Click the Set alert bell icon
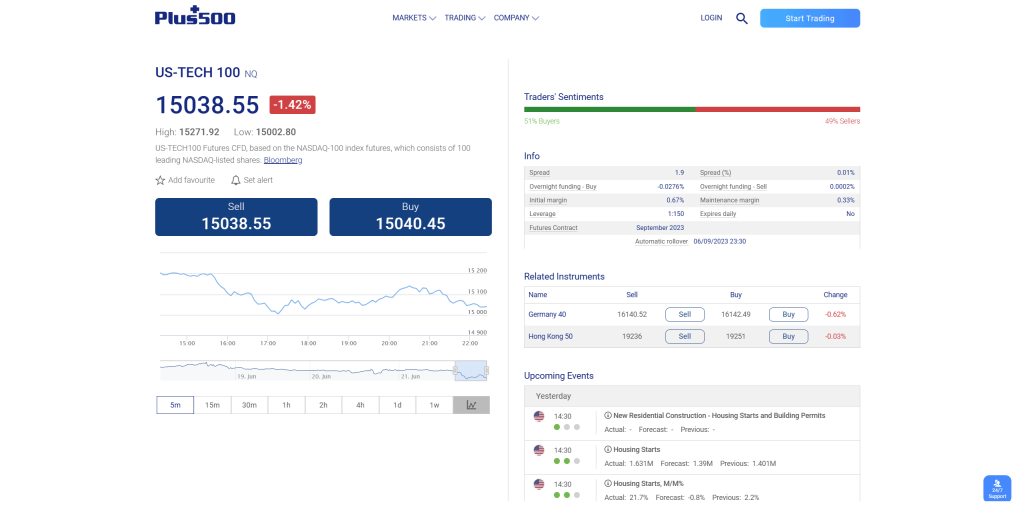This screenshot has height=512, width=1015. pos(236,180)
